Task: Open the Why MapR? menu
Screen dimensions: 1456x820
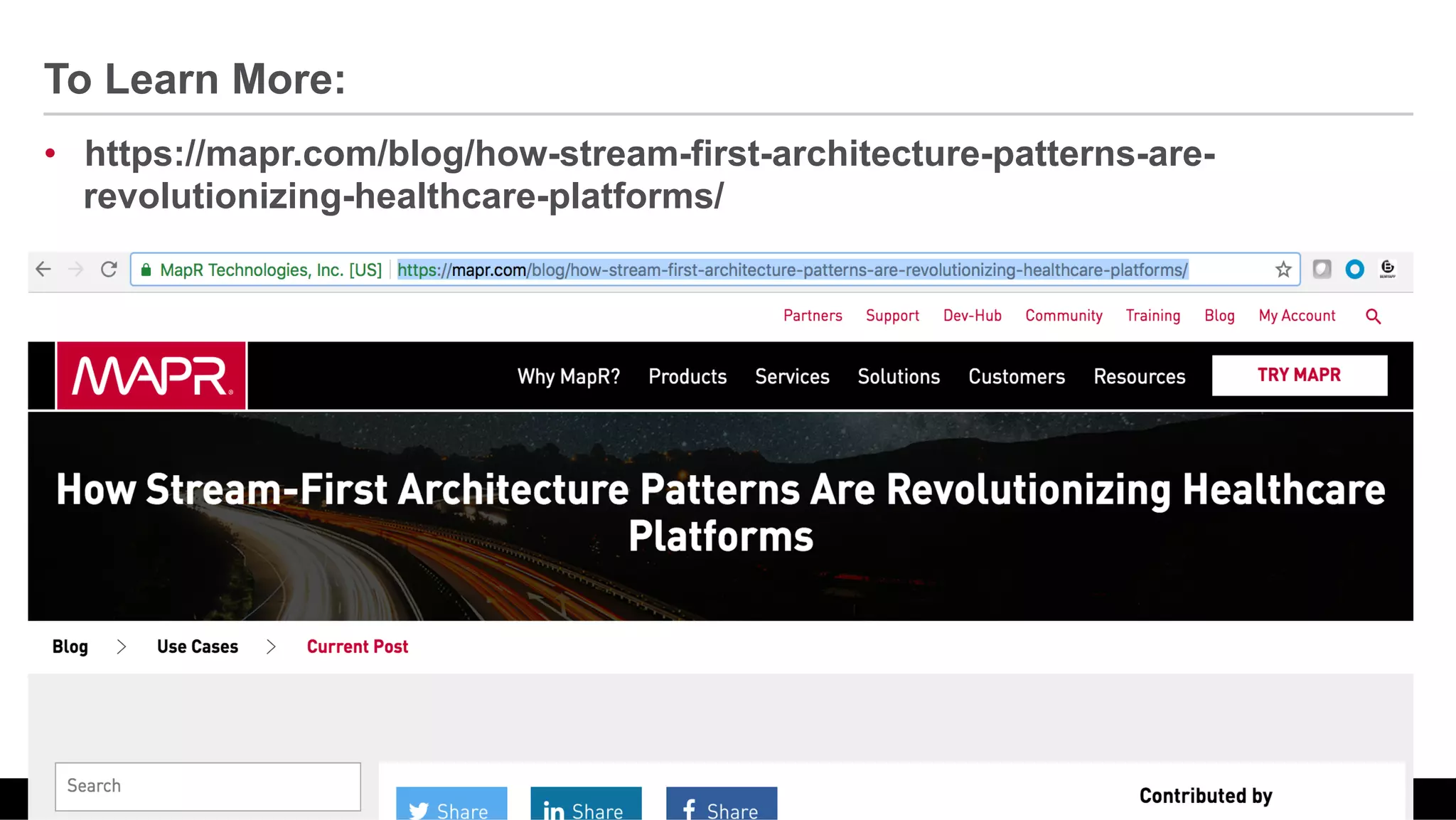Action: click(569, 376)
